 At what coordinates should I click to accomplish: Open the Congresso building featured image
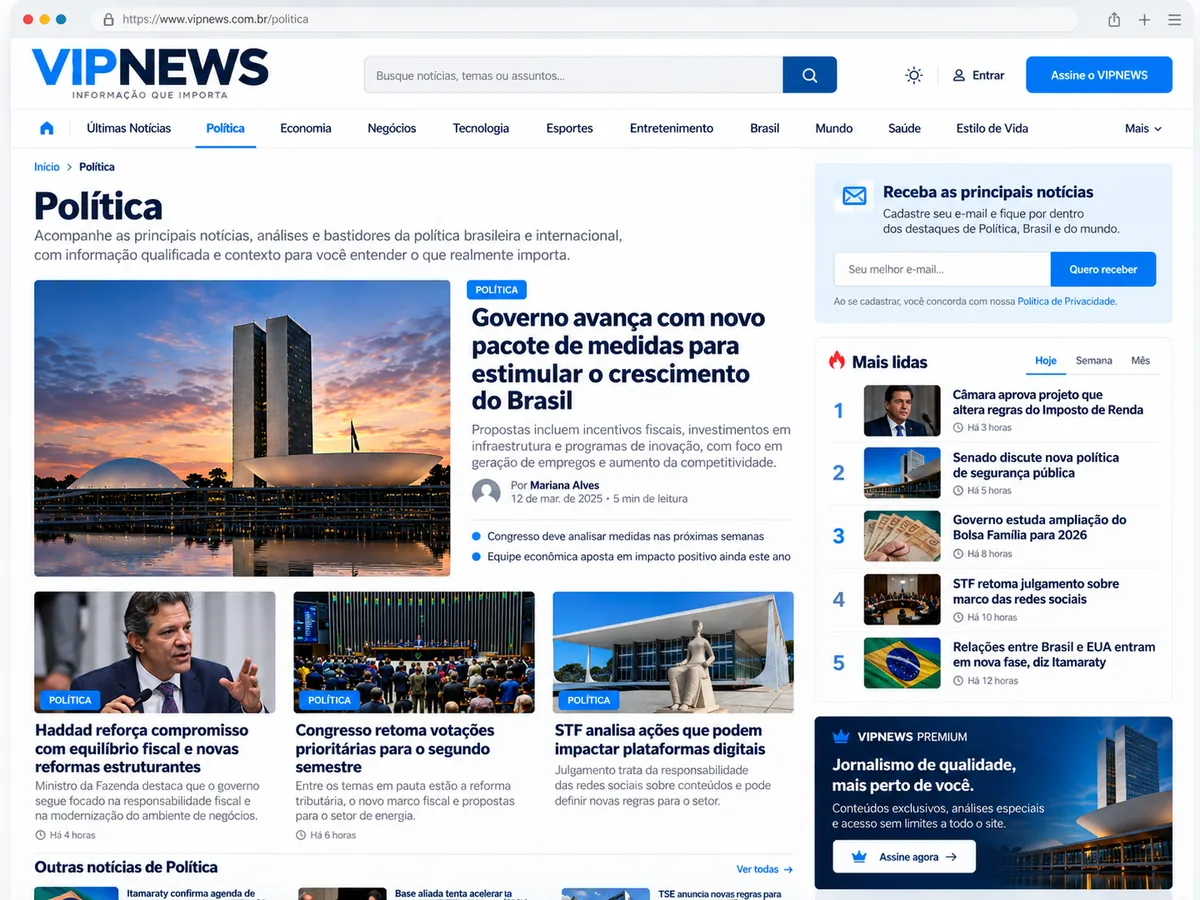(x=242, y=428)
